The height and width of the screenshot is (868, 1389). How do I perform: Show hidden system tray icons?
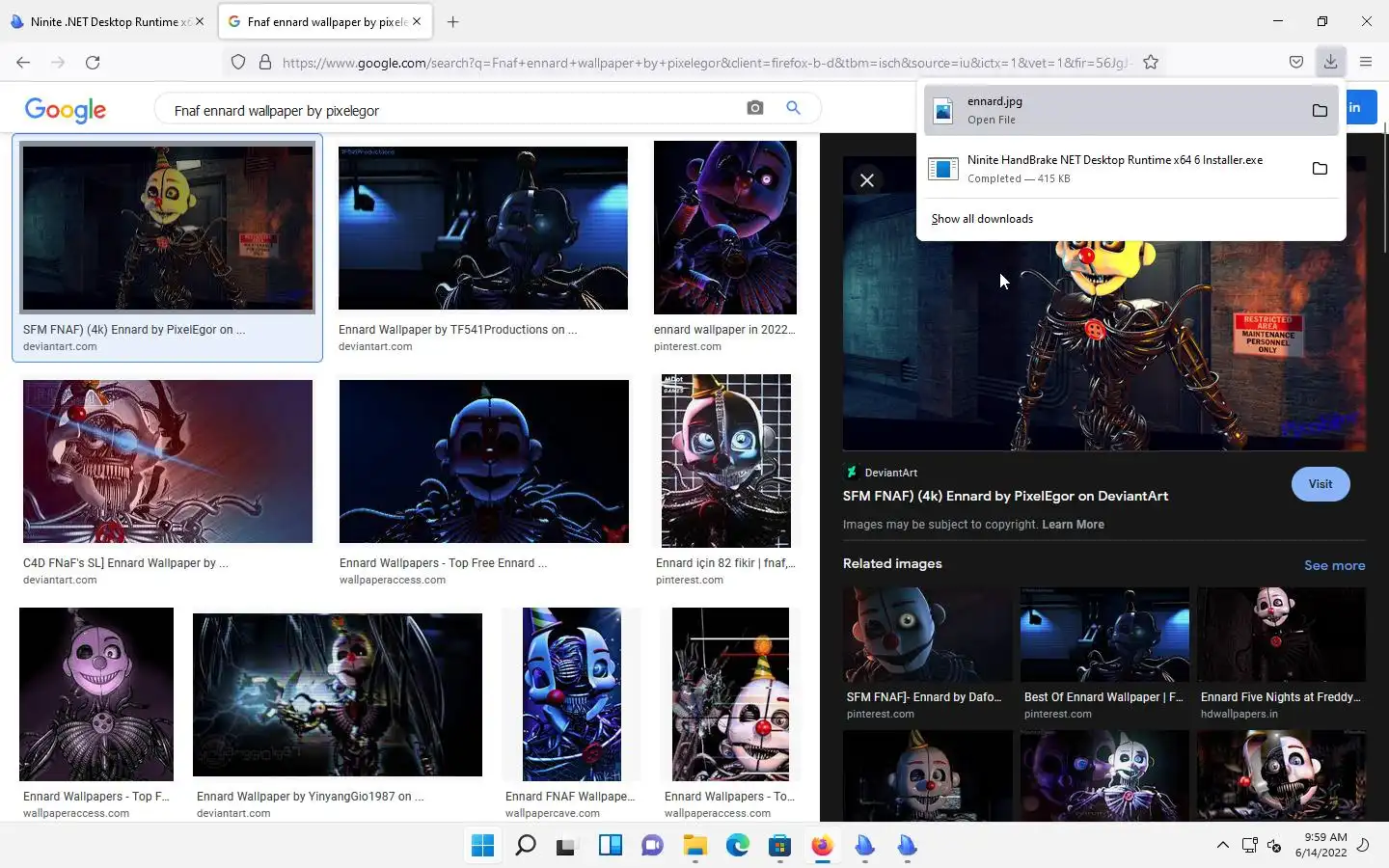click(x=1222, y=846)
